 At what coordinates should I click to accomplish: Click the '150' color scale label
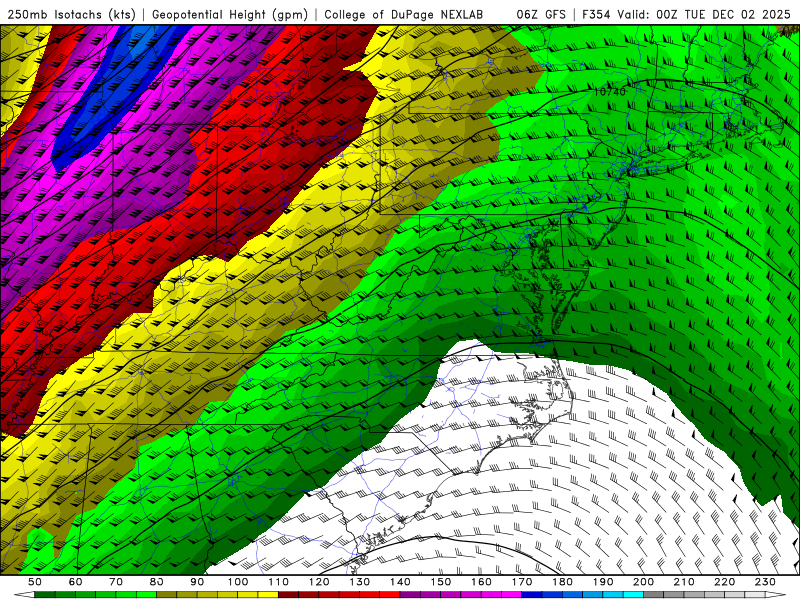pyautogui.click(x=441, y=582)
